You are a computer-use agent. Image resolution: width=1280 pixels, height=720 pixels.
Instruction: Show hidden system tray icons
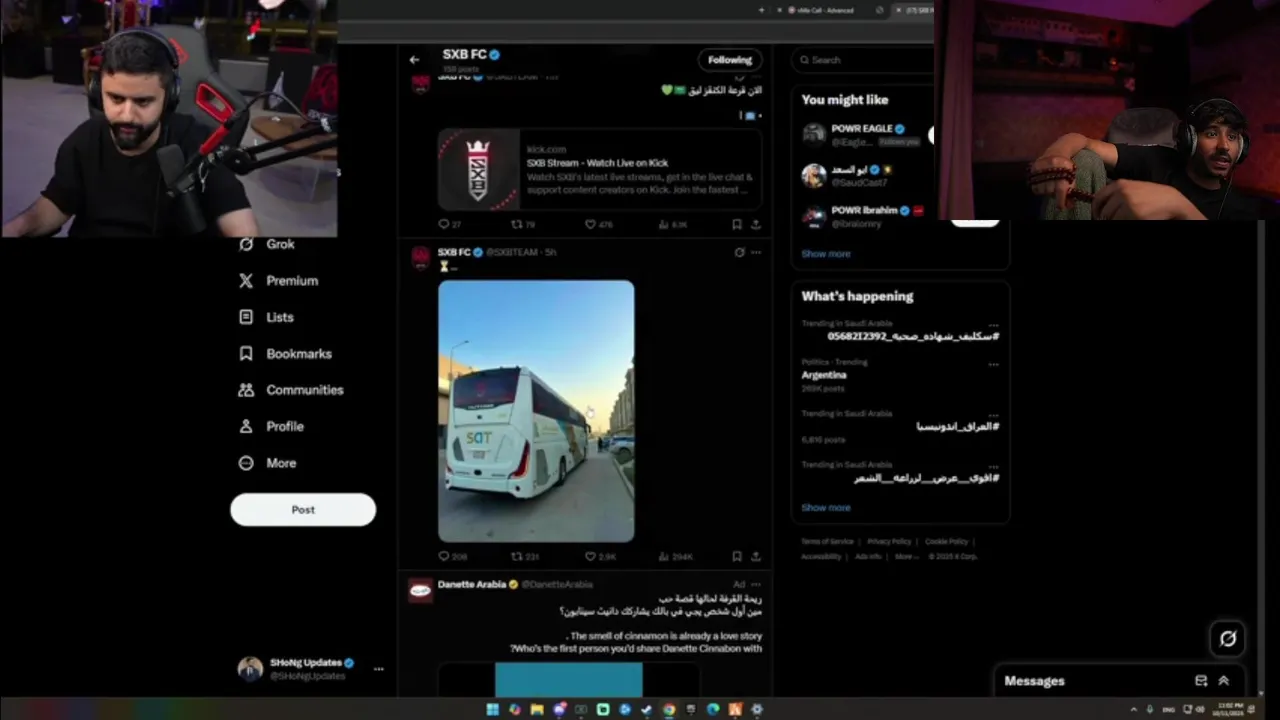pos(1133,710)
